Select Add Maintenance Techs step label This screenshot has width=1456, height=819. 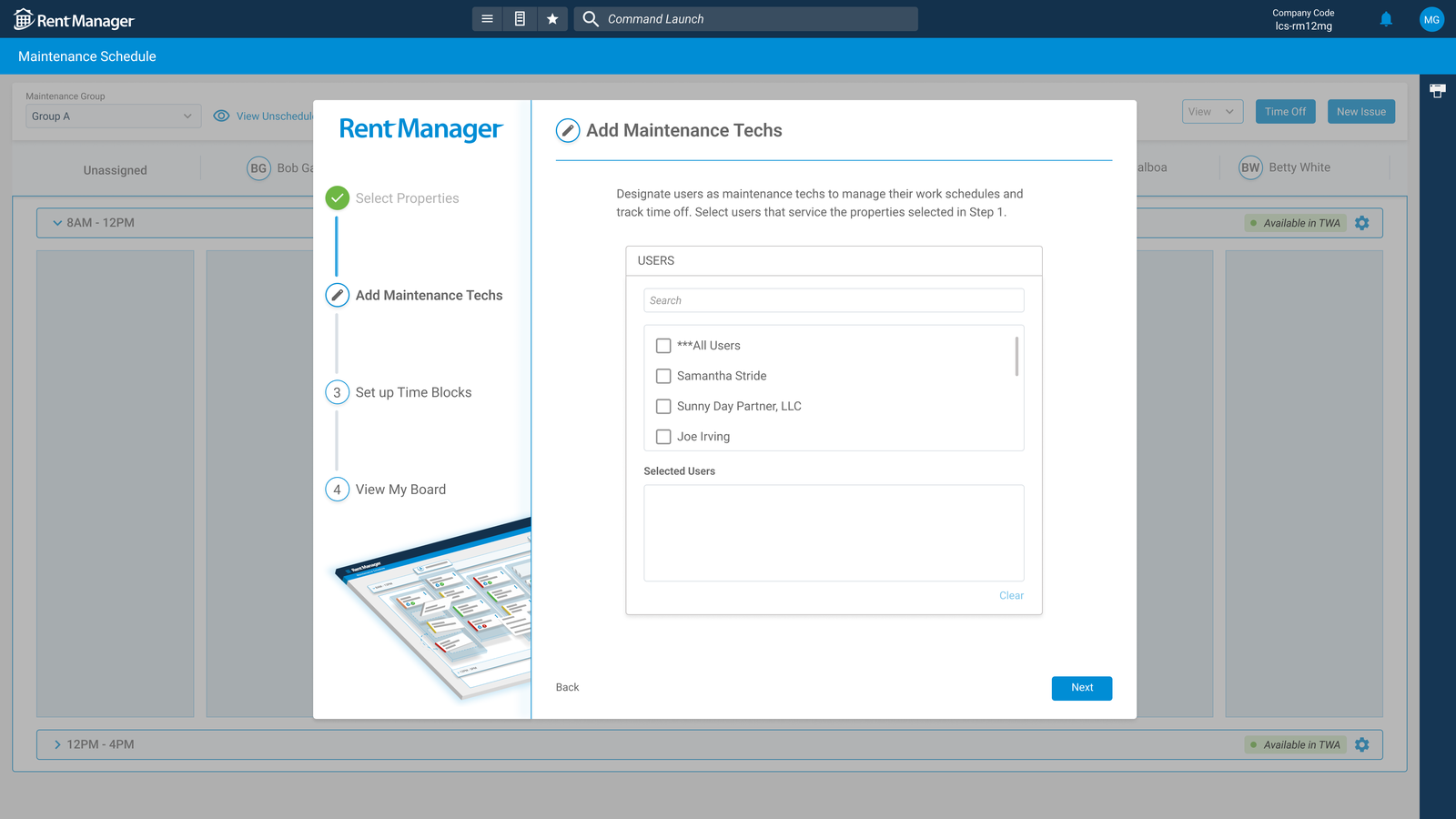429,296
